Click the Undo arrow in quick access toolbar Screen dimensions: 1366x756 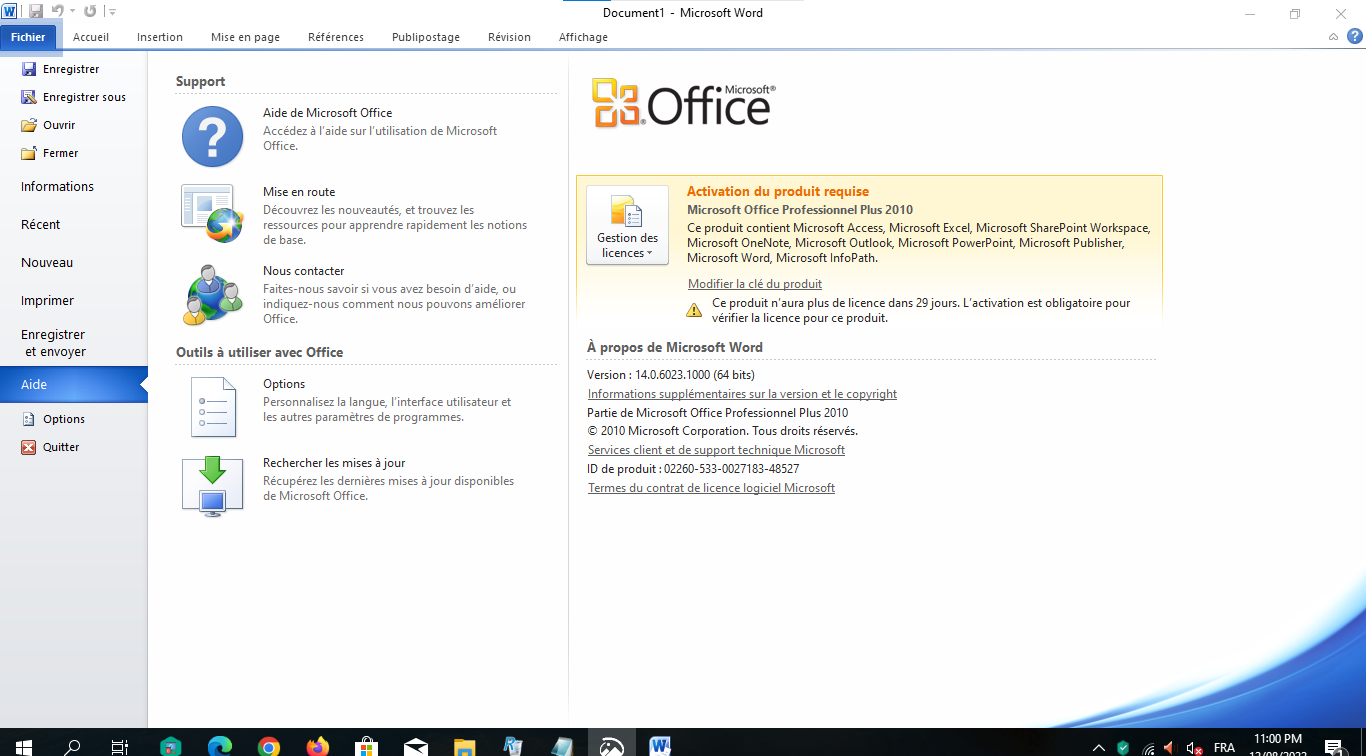[x=57, y=11]
